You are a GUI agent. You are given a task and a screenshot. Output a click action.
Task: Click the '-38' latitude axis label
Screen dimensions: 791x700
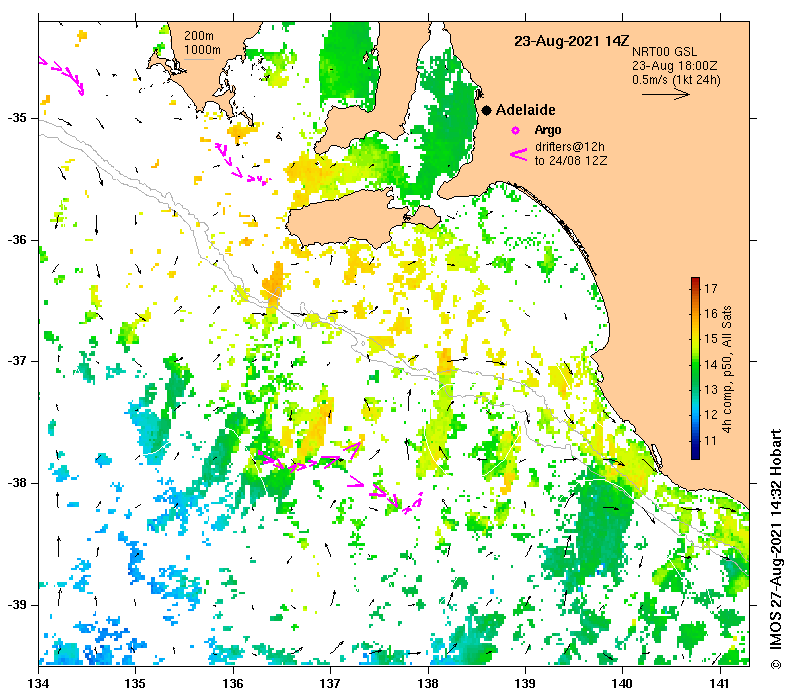[17, 483]
